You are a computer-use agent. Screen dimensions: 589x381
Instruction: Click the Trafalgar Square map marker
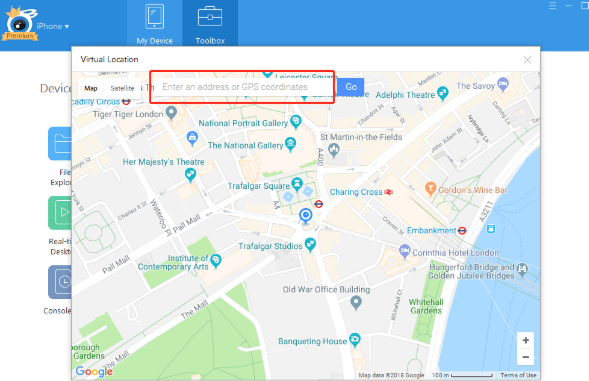click(297, 183)
